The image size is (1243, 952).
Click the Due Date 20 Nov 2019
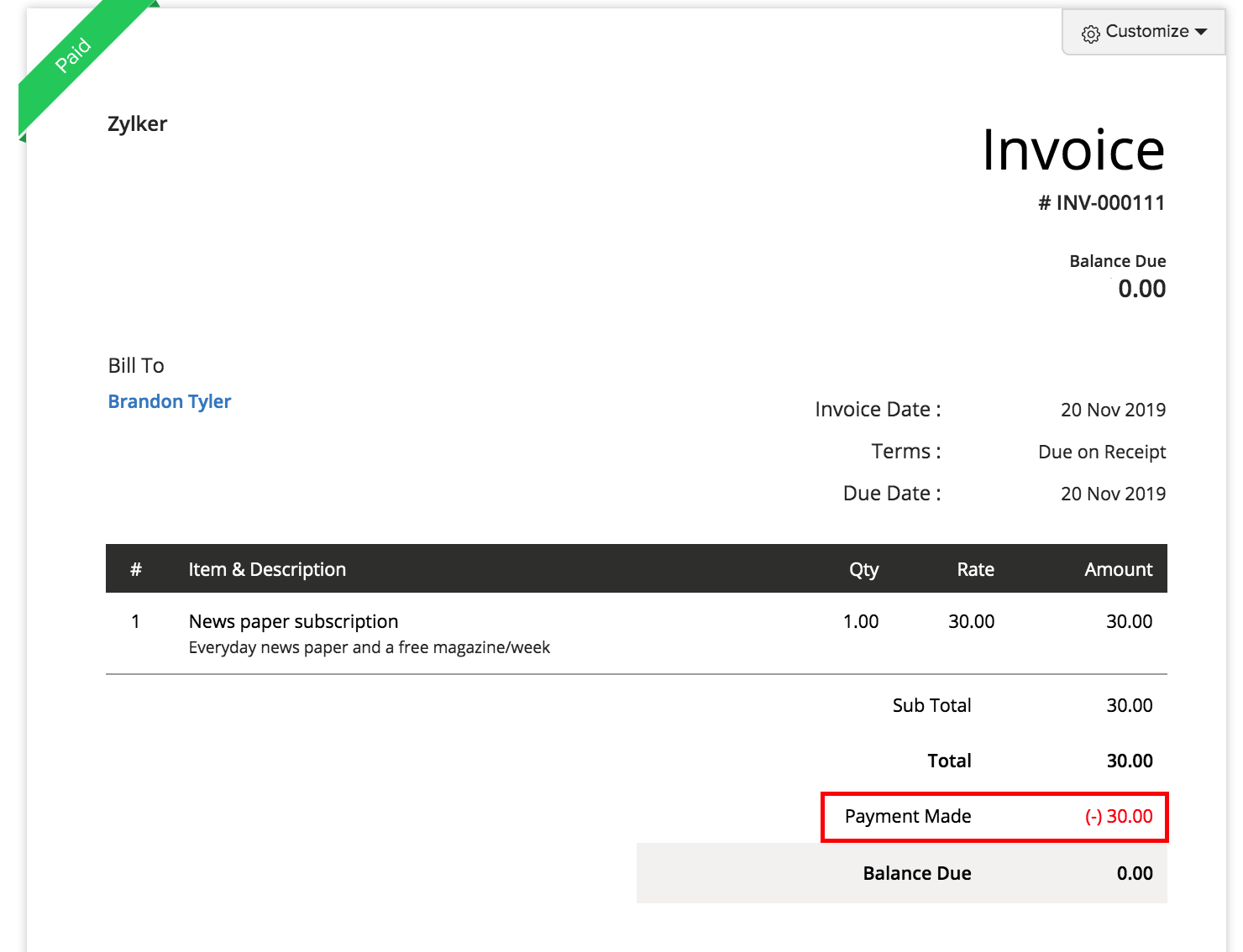[1113, 494]
